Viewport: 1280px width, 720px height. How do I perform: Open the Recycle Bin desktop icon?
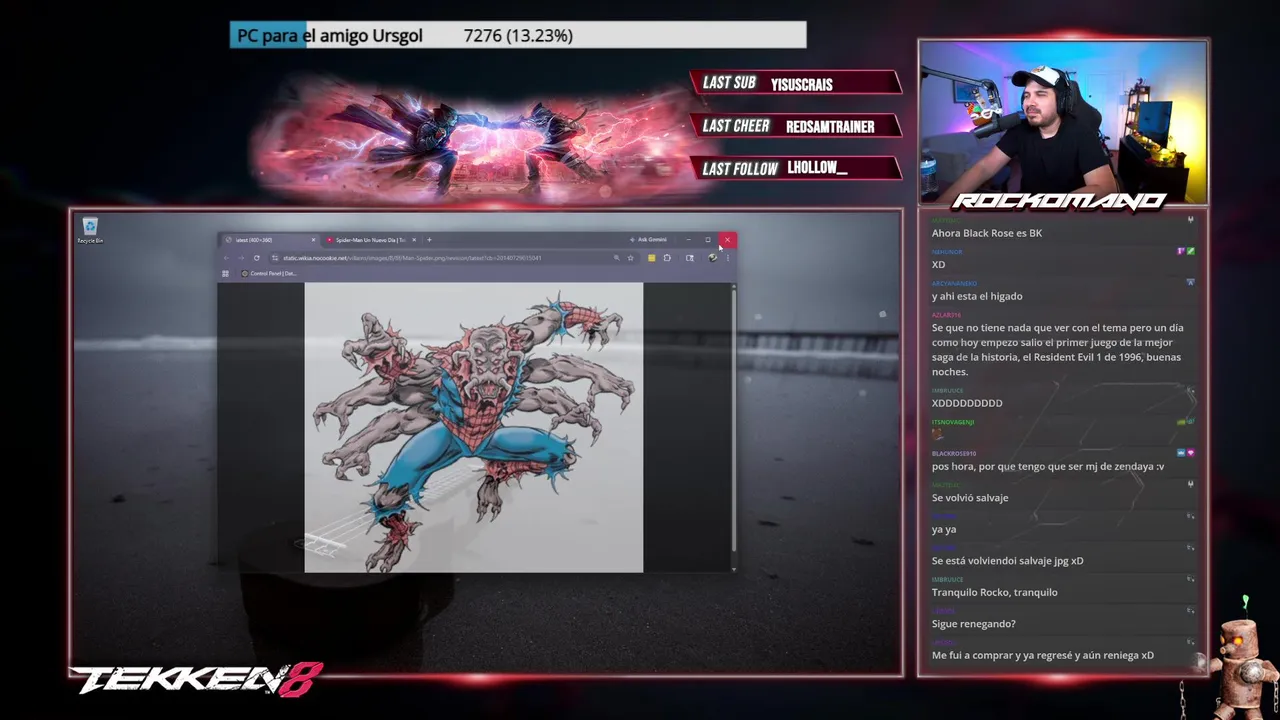click(90, 230)
